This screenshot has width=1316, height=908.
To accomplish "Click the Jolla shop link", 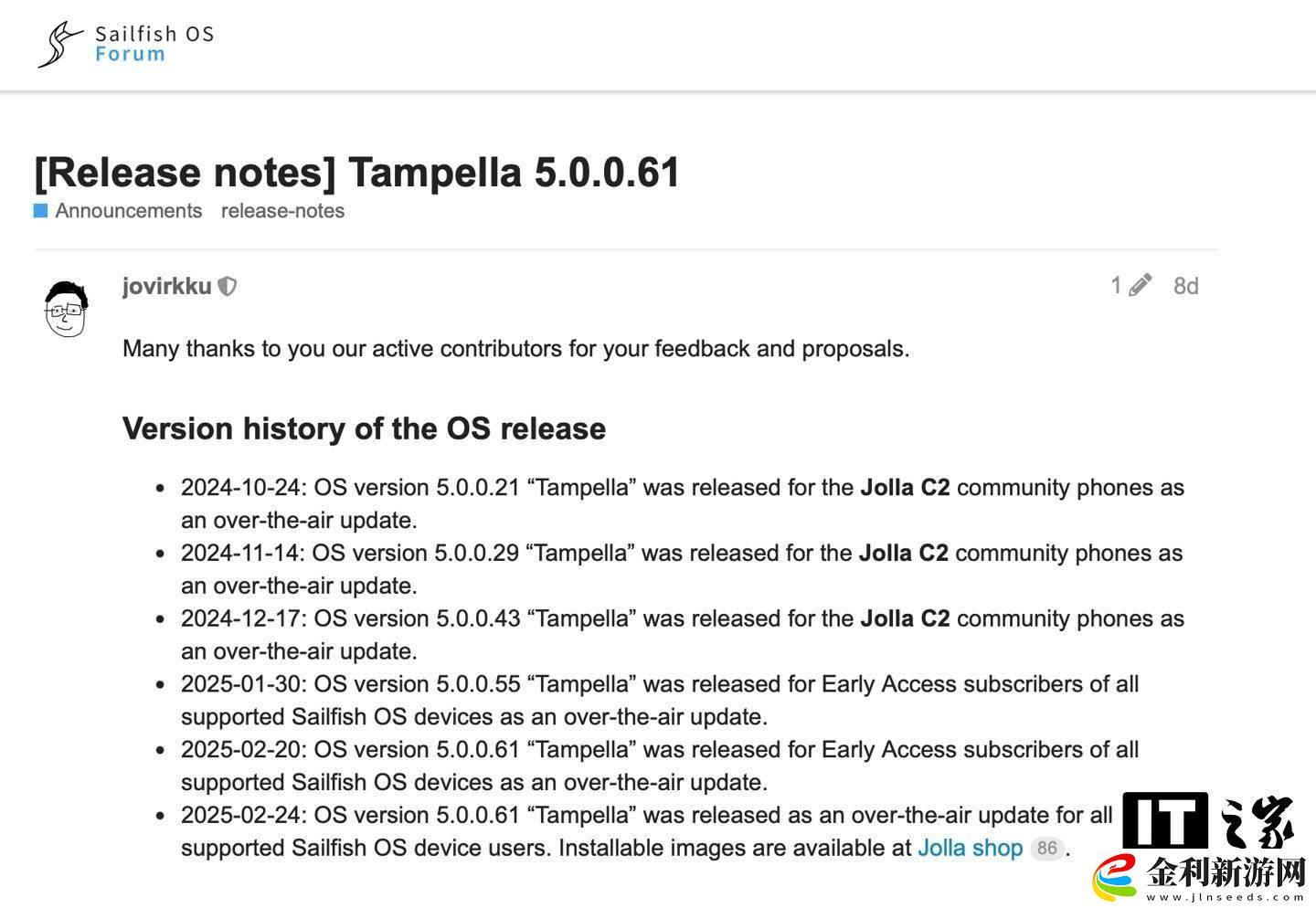I will [x=970, y=848].
